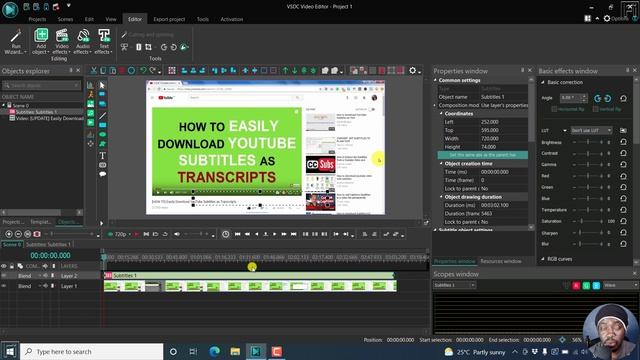Jump to the timeline start
Screen dimensions: 640x360
coord(238,234)
